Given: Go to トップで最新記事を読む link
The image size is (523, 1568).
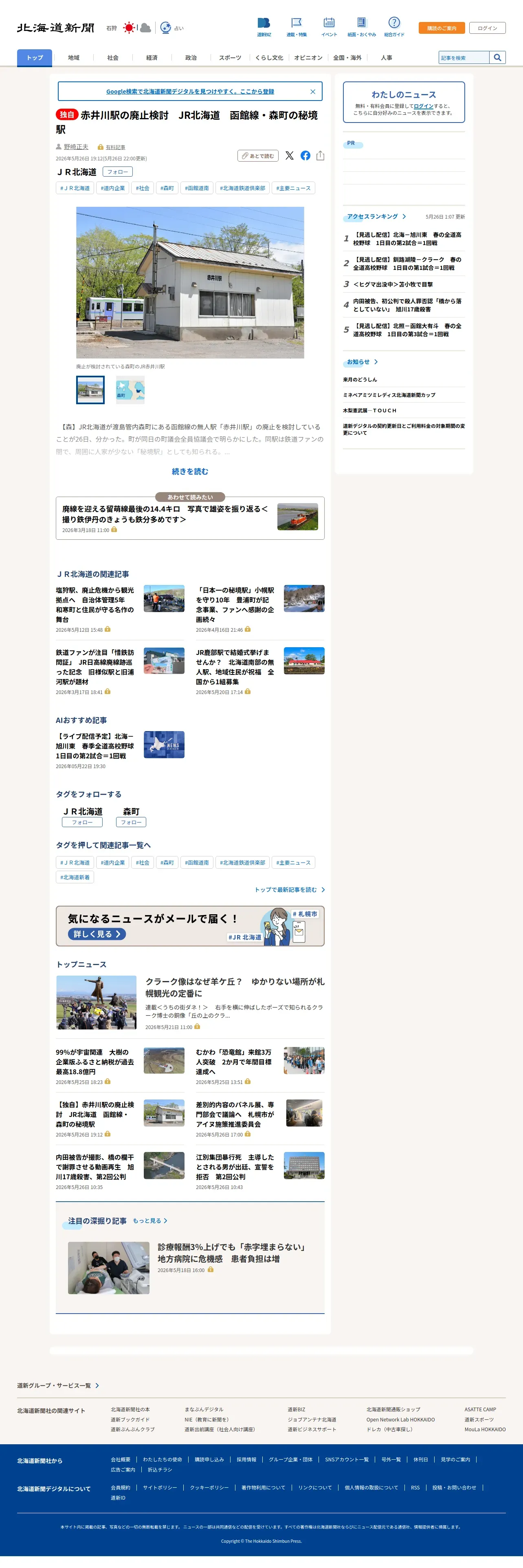Looking at the screenshot, I should point(290,890).
